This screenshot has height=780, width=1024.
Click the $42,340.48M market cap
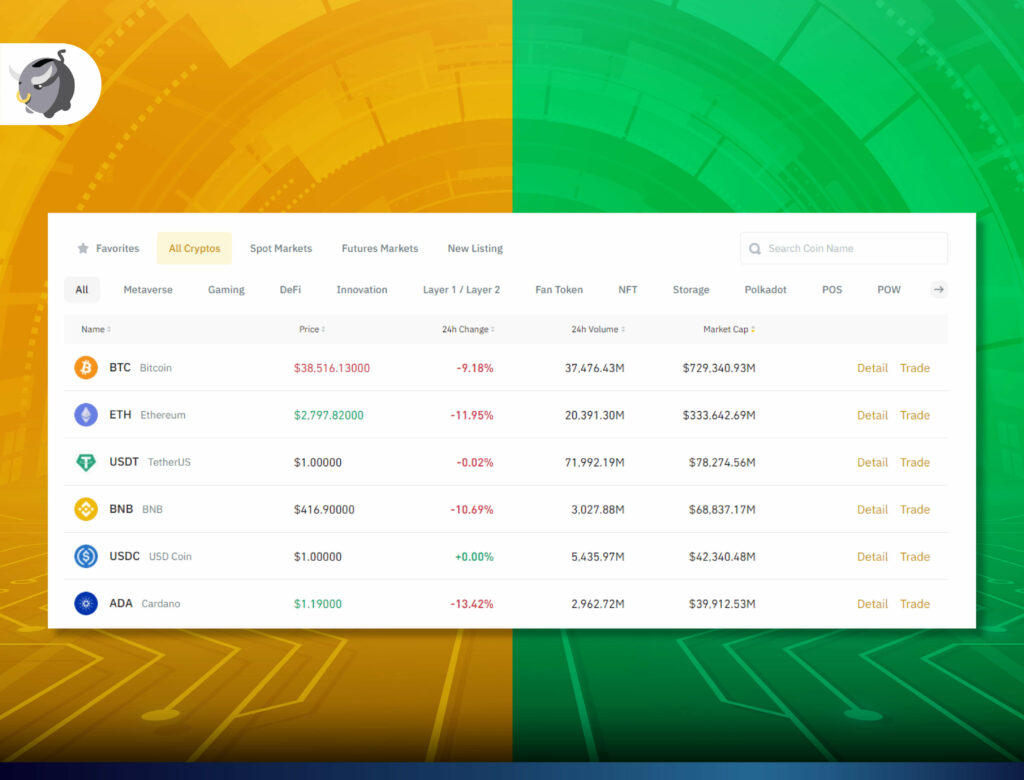click(722, 557)
